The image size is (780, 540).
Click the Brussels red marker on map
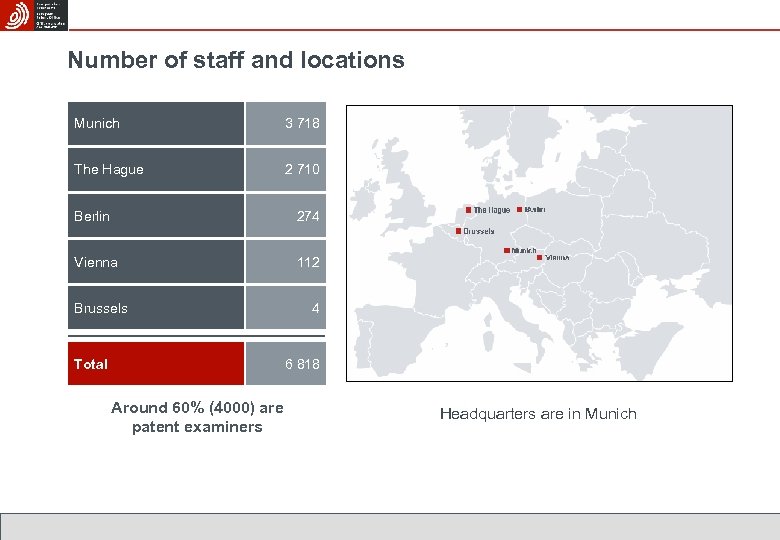click(458, 231)
